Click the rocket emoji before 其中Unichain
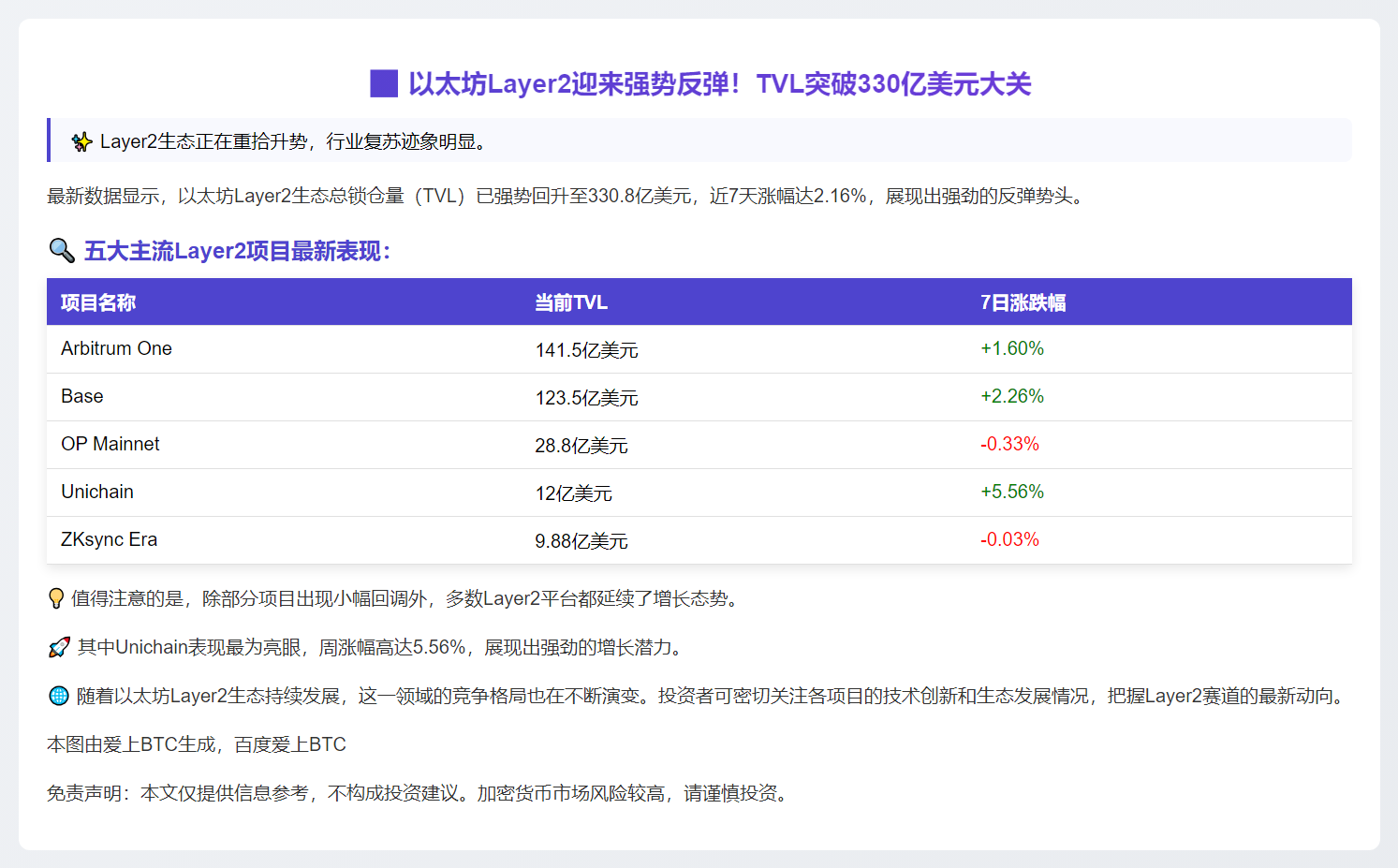Viewport: 1398px width, 868px height. pyautogui.click(x=59, y=647)
